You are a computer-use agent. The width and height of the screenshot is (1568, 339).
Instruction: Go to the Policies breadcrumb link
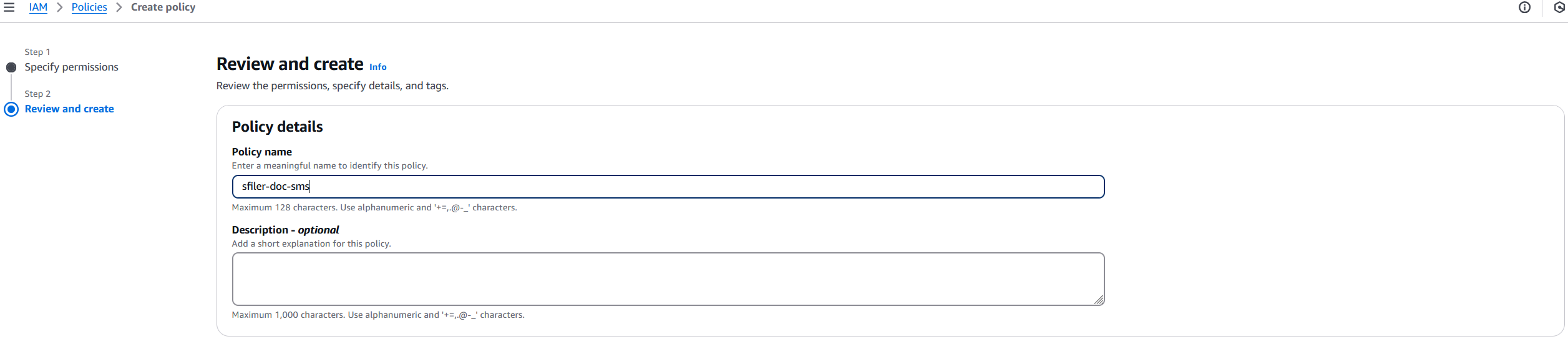tap(89, 7)
